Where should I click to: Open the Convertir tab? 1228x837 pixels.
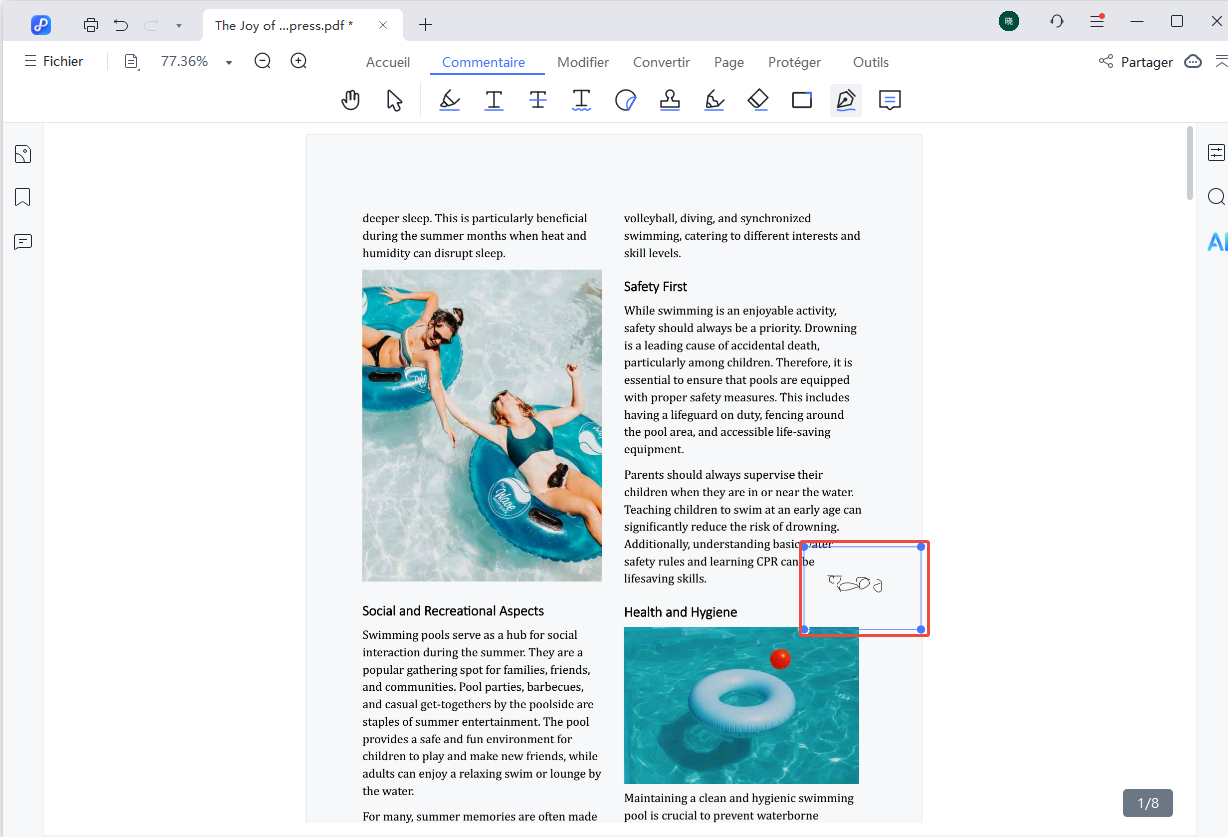[661, 62]
